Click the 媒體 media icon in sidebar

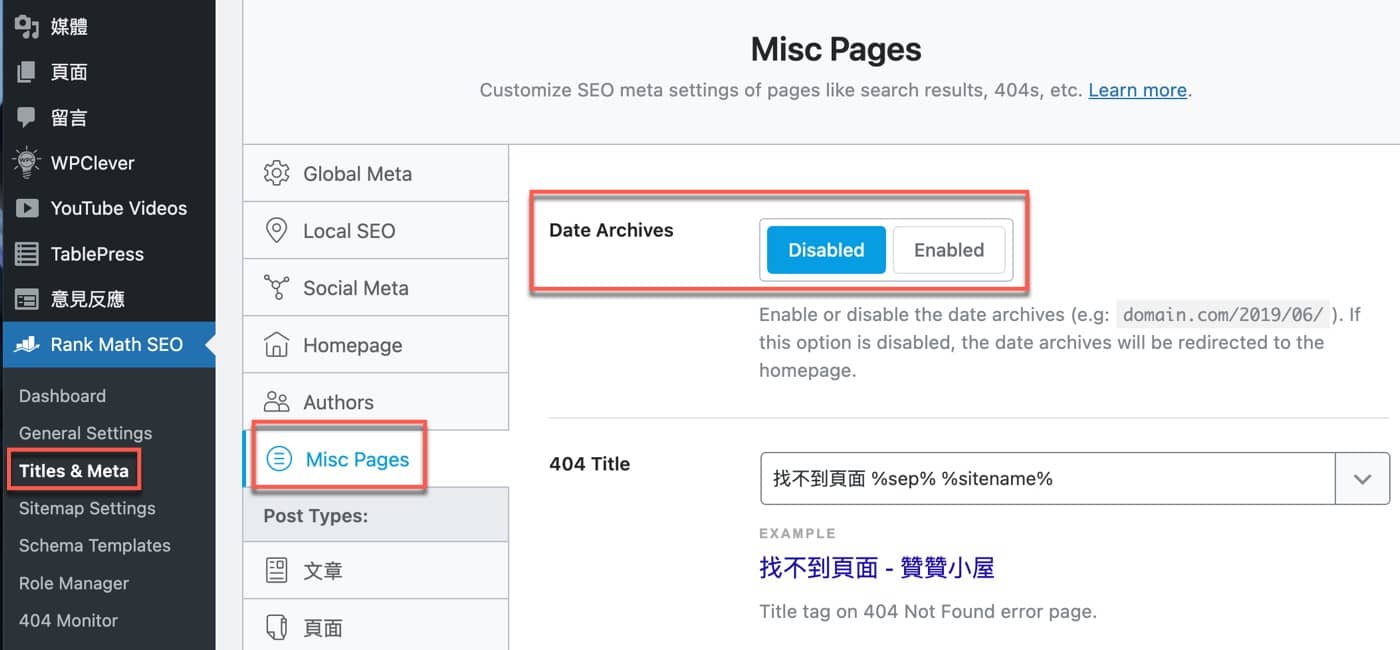27,26
